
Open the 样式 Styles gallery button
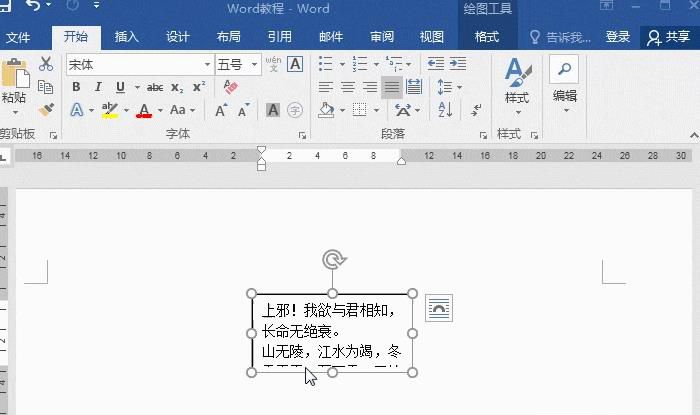(x=517, y=85)
